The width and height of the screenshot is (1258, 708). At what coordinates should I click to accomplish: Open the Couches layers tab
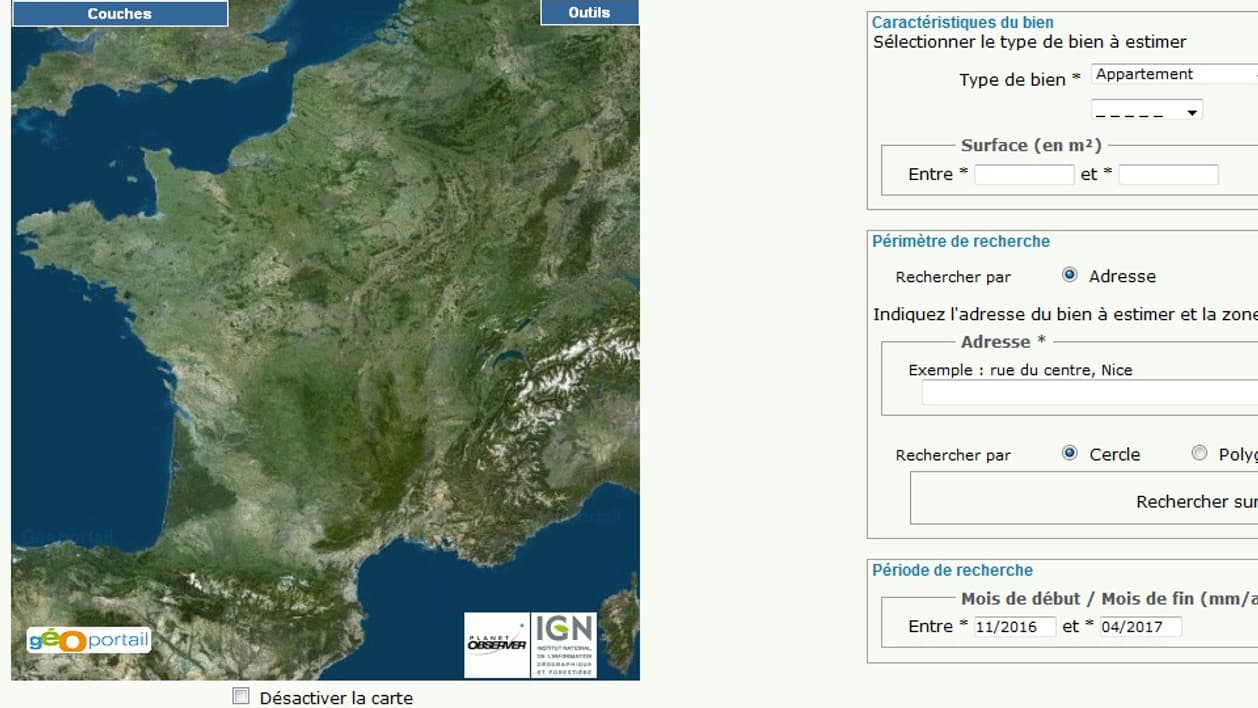pos(119,13)
